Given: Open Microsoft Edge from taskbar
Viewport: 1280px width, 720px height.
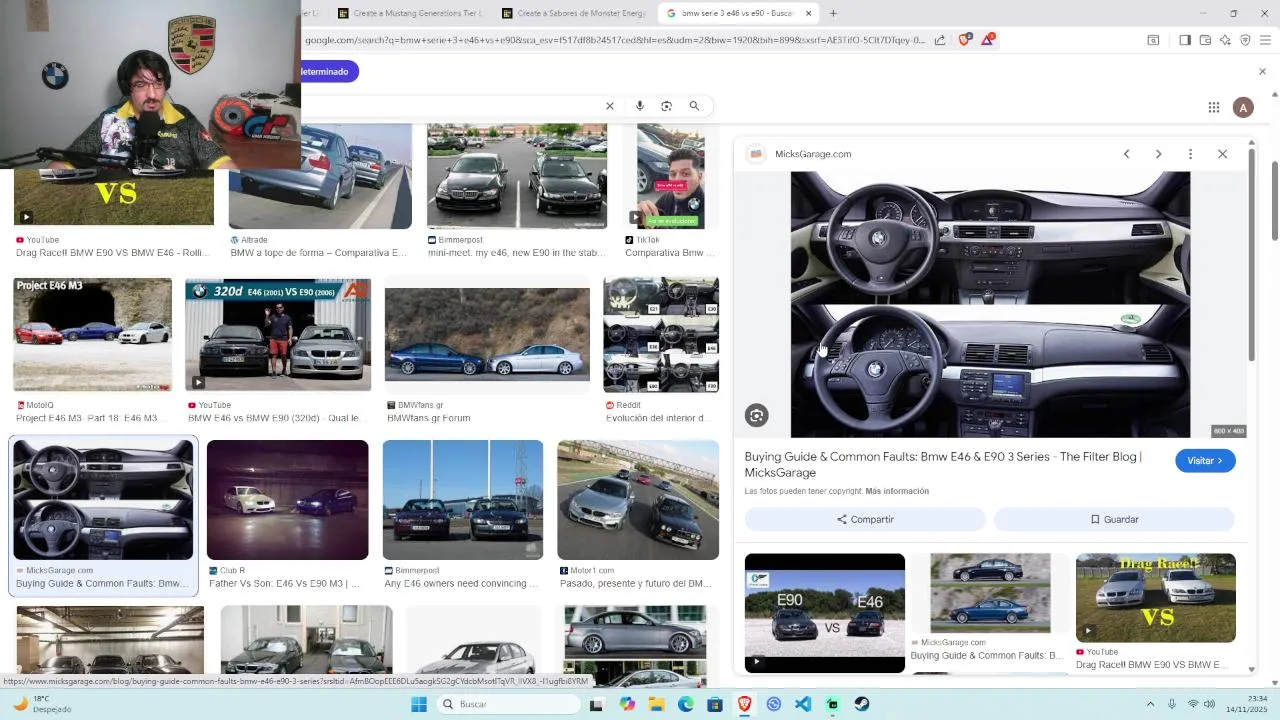Looking at the screenshot, I should coord(686,704).
